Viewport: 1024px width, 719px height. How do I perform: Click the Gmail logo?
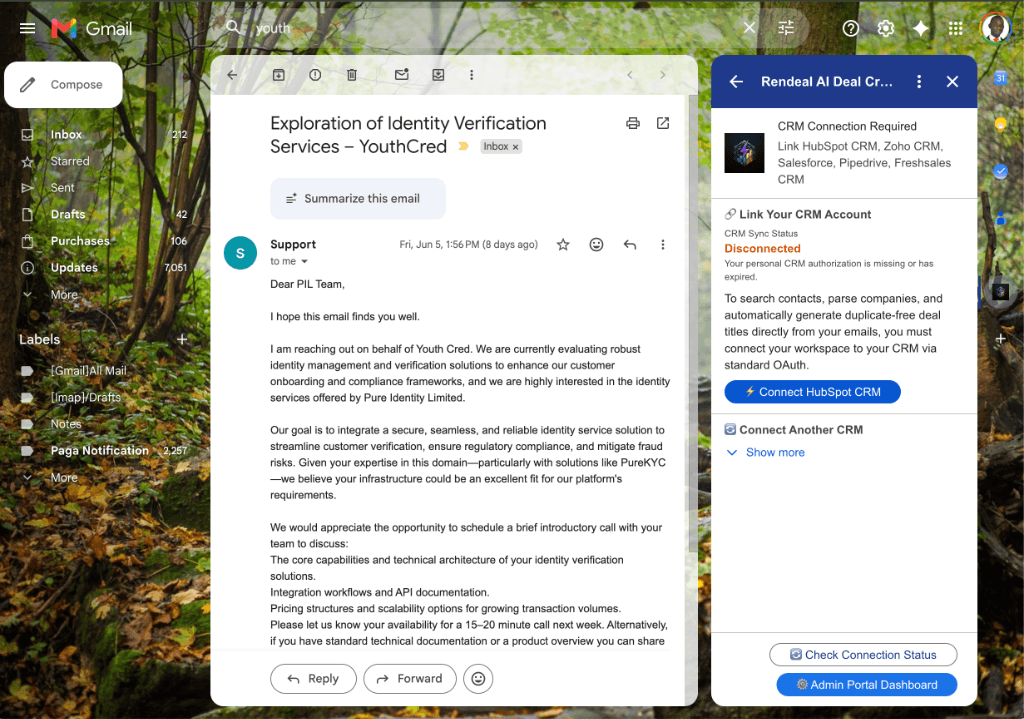coord(92,28)
